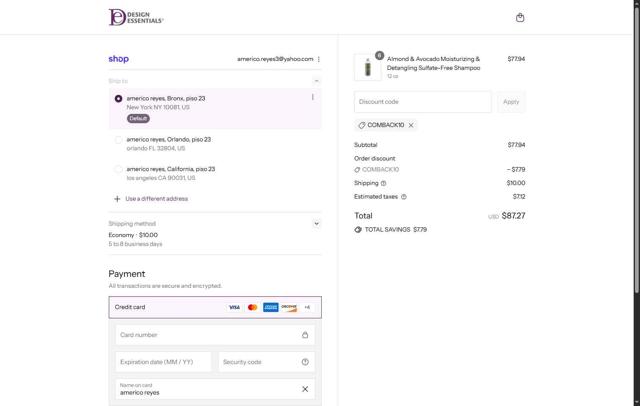This screenshot has height=406, width=640.
Task: Click the americo.reyes3@yahoo.com email text
Action: click(275, 59)
